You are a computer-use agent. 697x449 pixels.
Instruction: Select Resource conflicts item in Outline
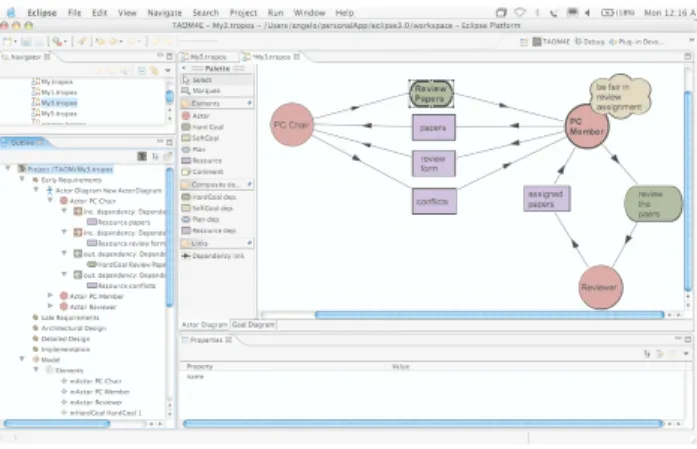tap(122, 286)
